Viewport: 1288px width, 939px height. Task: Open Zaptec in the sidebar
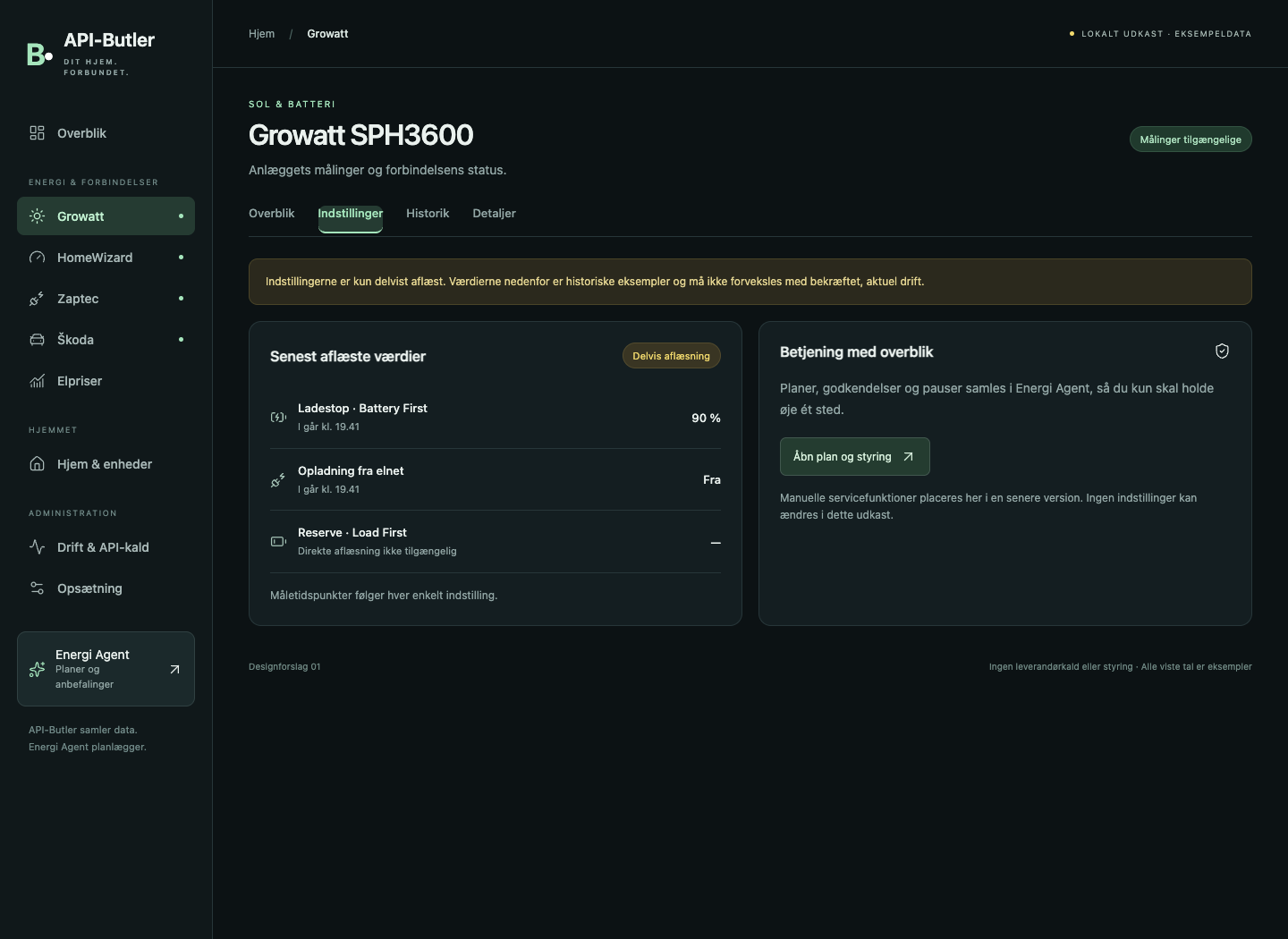point(106,299)
